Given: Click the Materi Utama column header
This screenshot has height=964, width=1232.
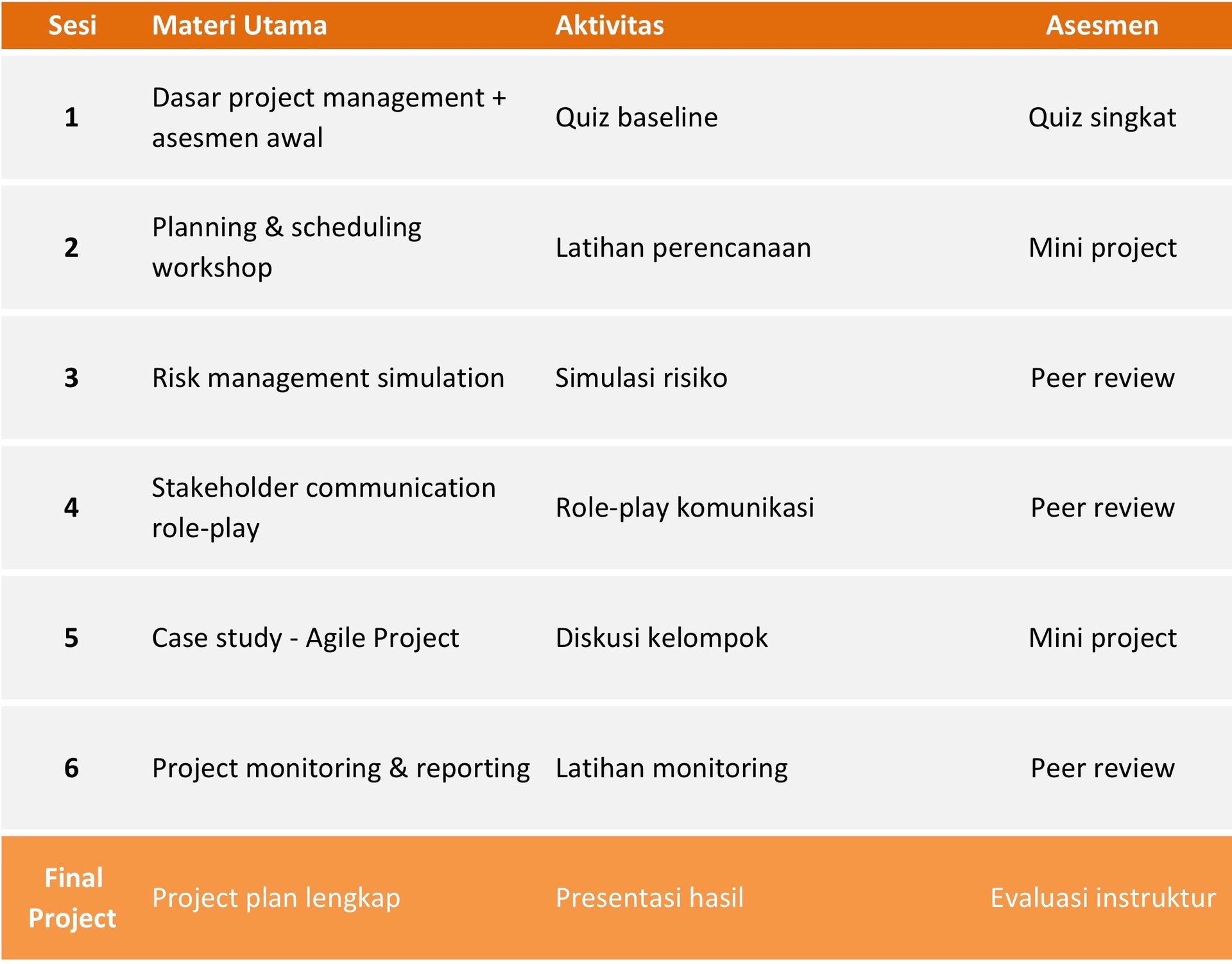Looking at the screenshot, I should 239,26.
